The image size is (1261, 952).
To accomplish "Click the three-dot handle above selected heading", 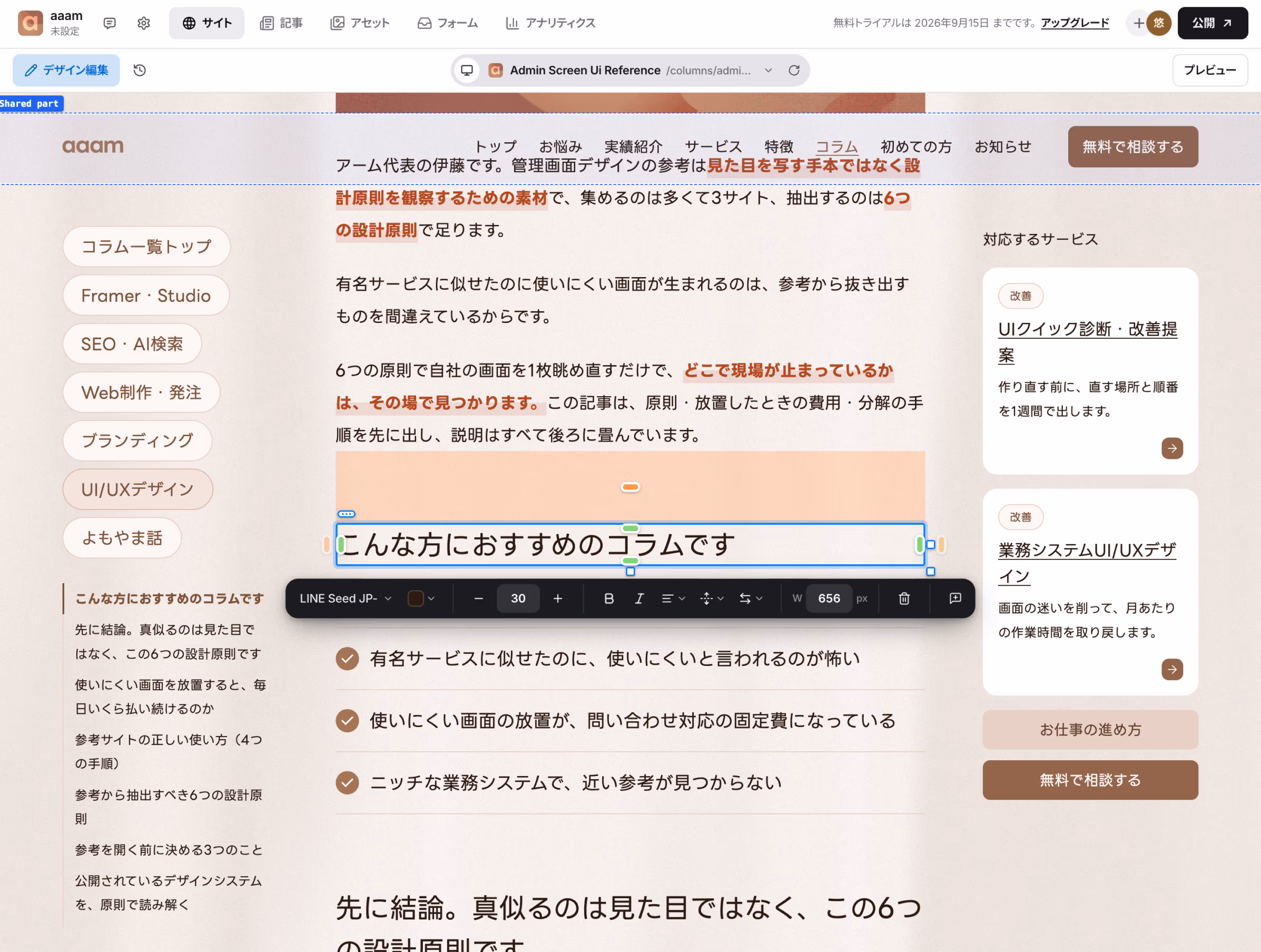I will click(347, 514).
